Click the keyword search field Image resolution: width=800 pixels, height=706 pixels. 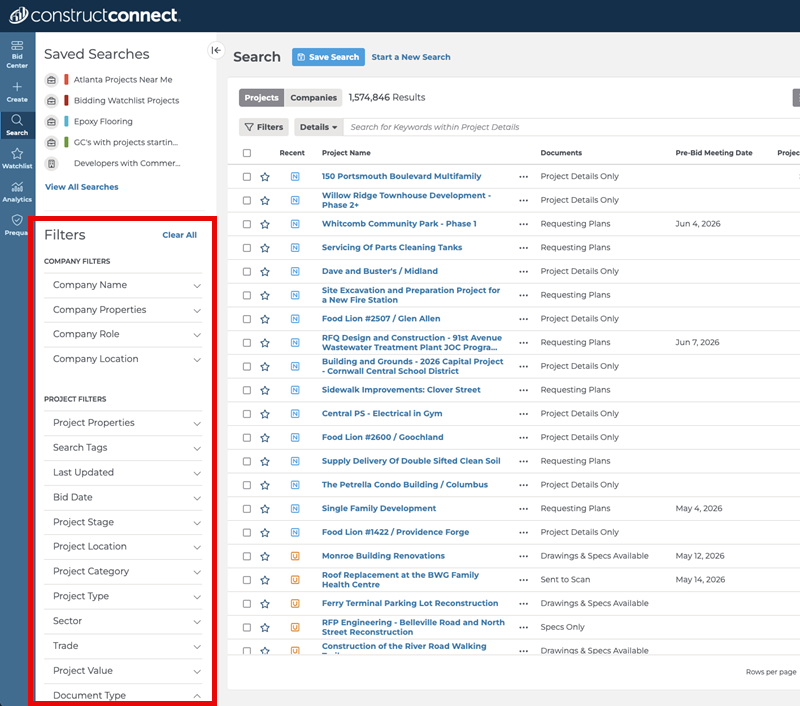[x=571, y=127]
